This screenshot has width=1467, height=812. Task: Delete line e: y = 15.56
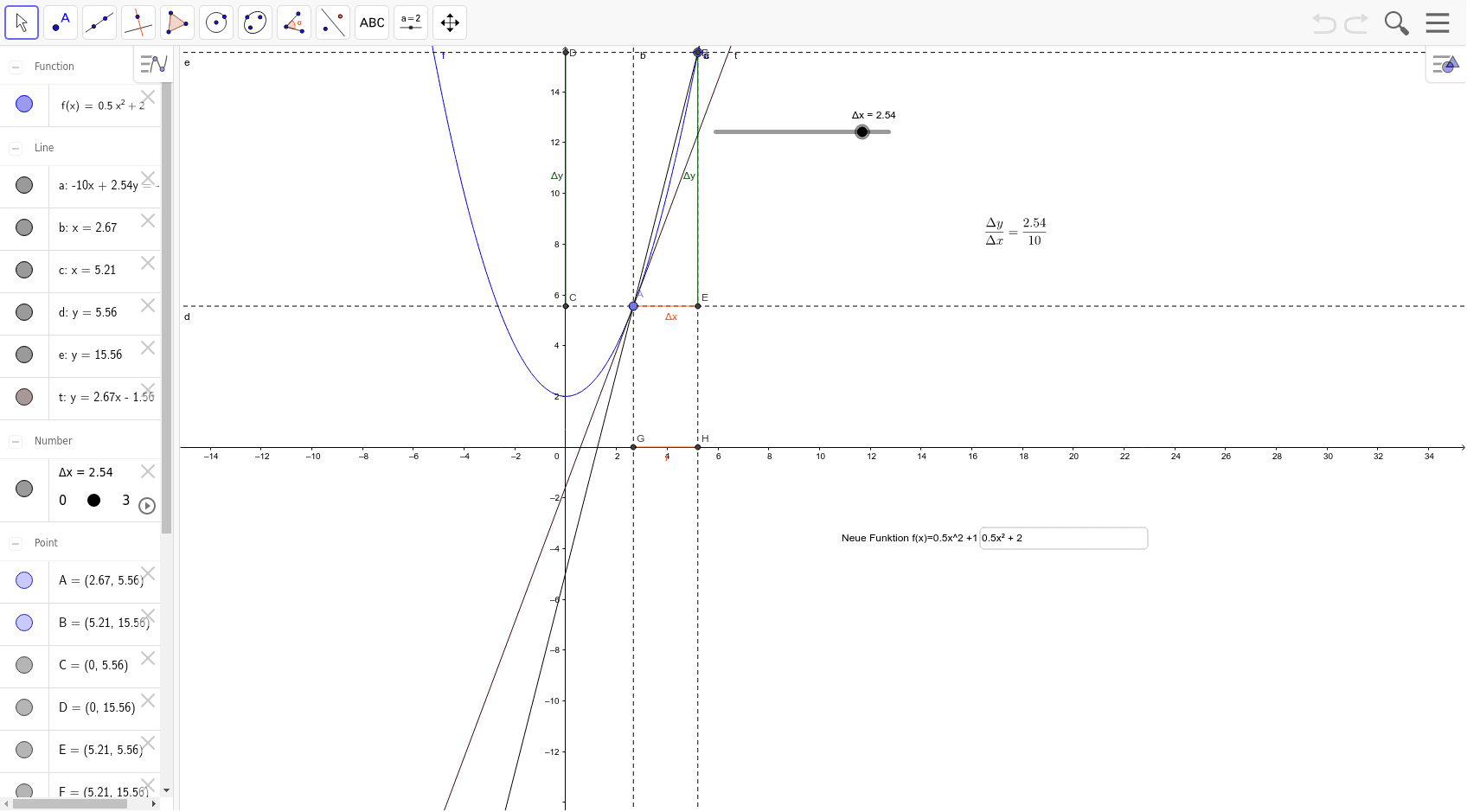pyautogui.click(x=148, y=348)
